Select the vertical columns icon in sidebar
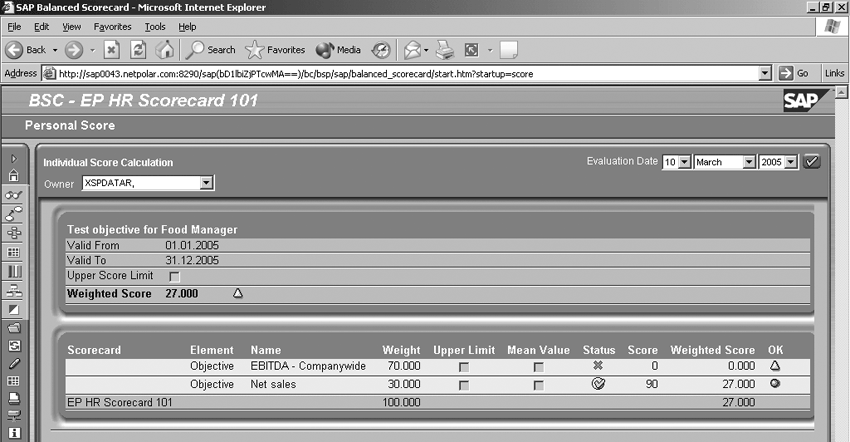The height and width of the screenshot is (442, 850). pyautogui.click(x=14, y=271)
